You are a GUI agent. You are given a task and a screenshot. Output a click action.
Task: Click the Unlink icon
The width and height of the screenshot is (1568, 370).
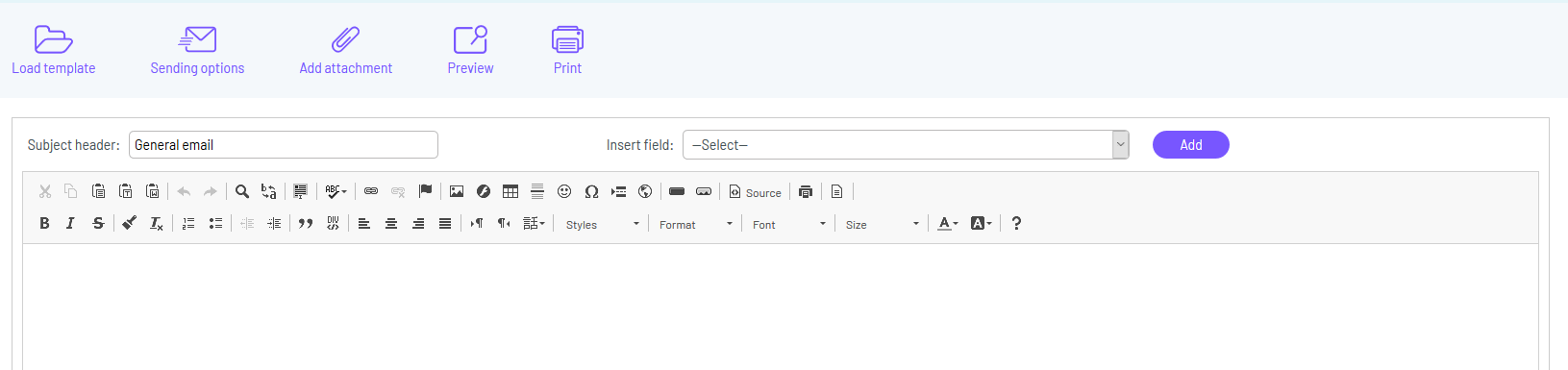click(x=398, y=191)
